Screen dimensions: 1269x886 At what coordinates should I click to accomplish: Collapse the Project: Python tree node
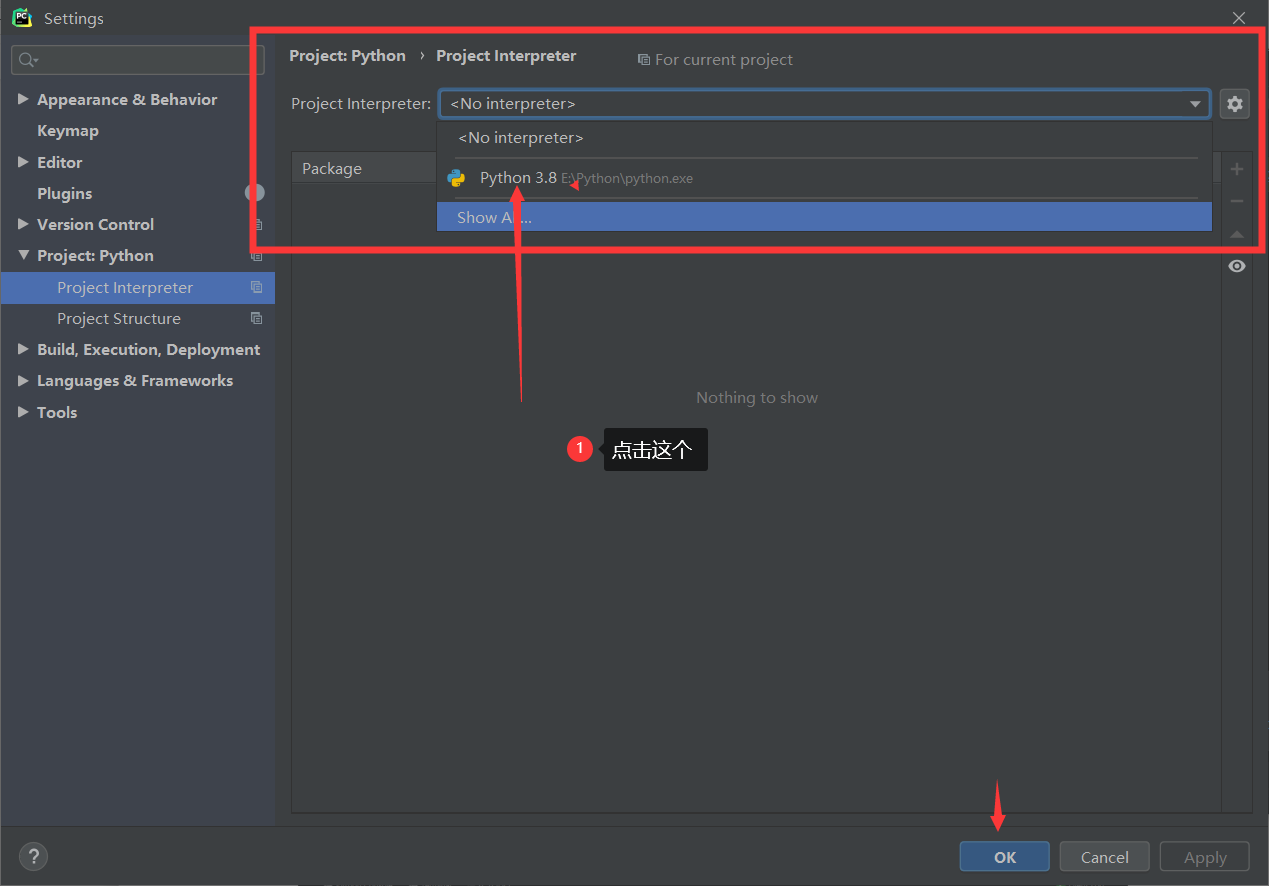click(x=23, y=256)
